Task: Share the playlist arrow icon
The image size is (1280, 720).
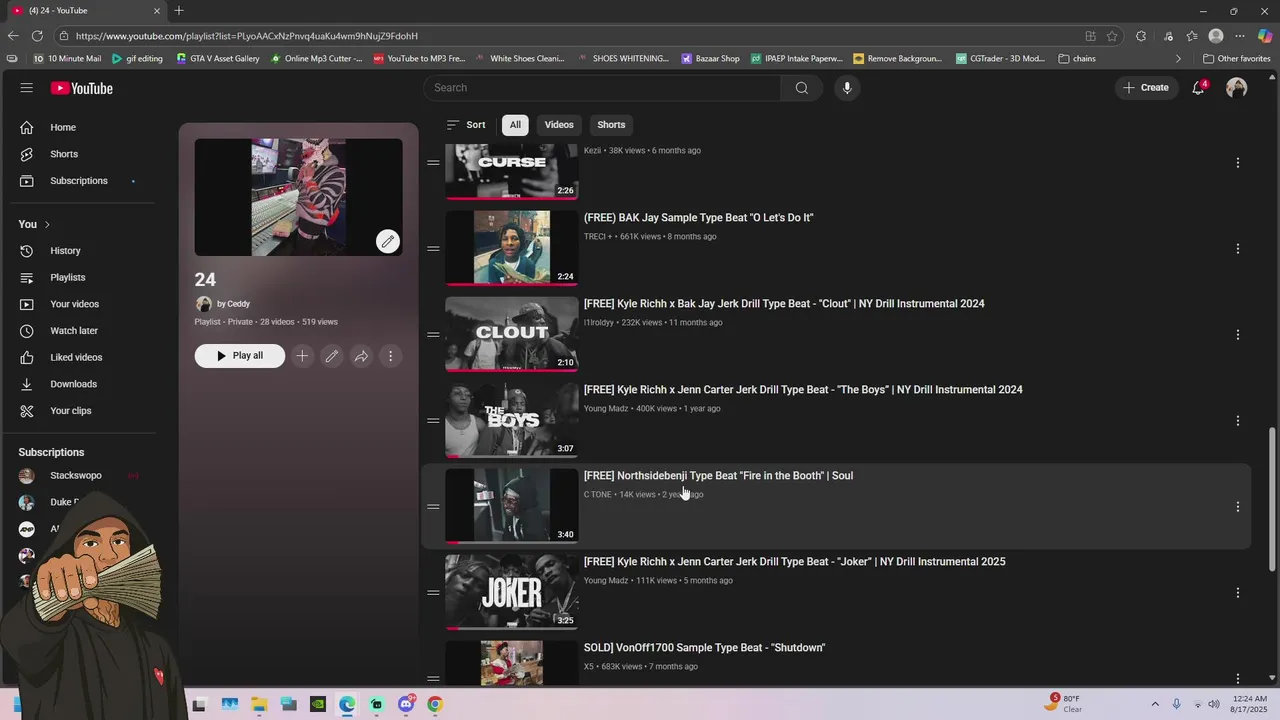Action: point(361,356)
